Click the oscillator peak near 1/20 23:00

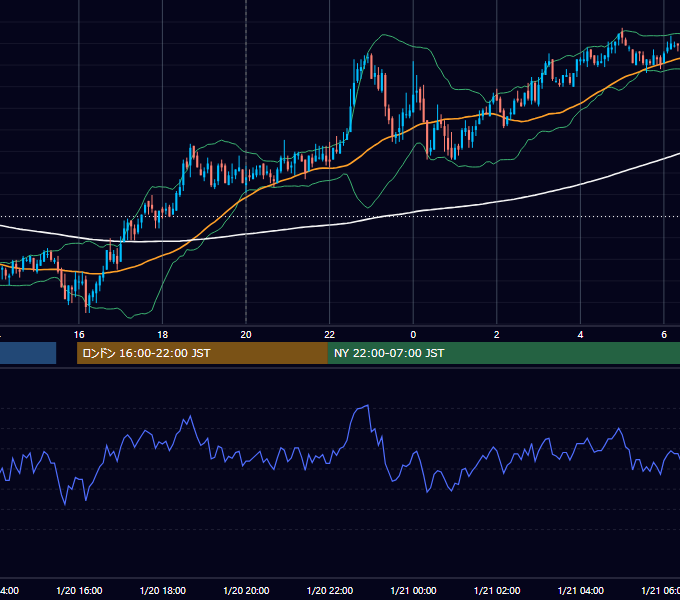click(x=368, y=405)
